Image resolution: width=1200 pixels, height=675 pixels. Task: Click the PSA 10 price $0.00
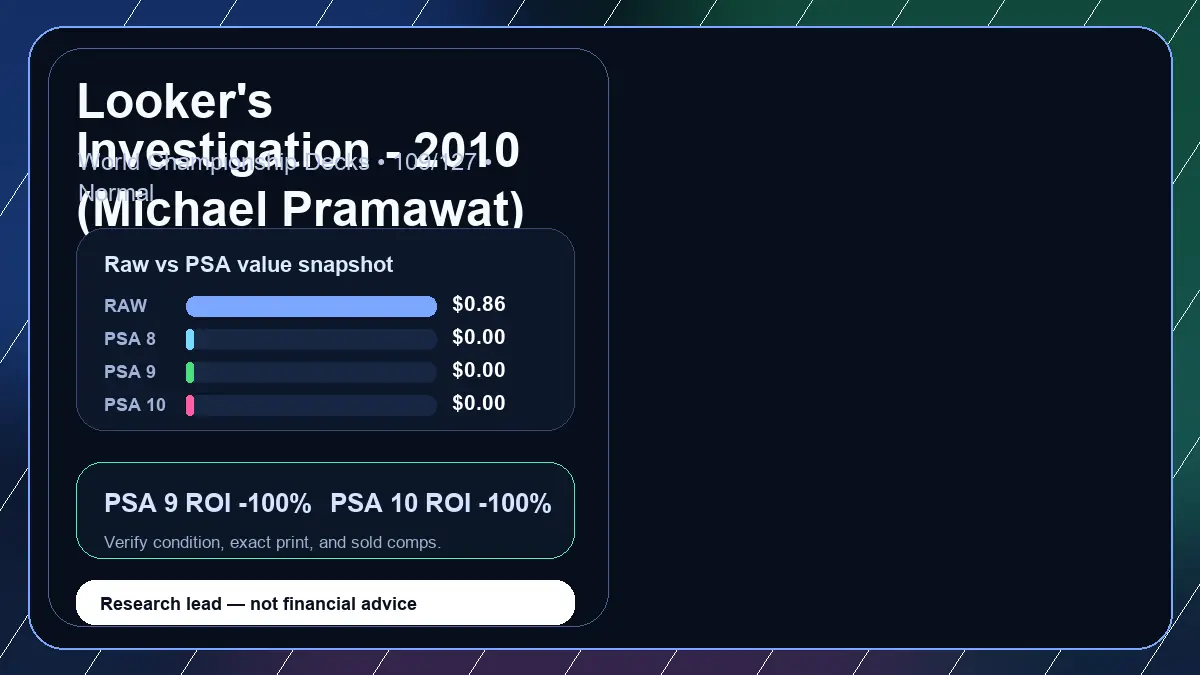point(479,403)
